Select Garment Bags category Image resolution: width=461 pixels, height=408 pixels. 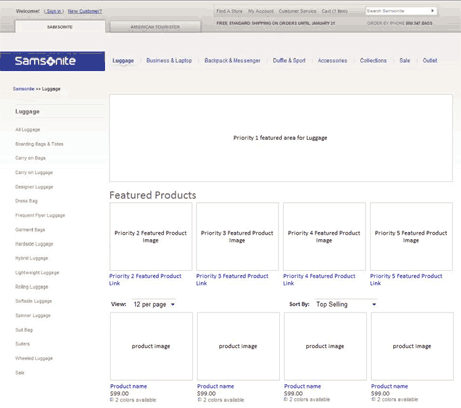click(30, 230)
